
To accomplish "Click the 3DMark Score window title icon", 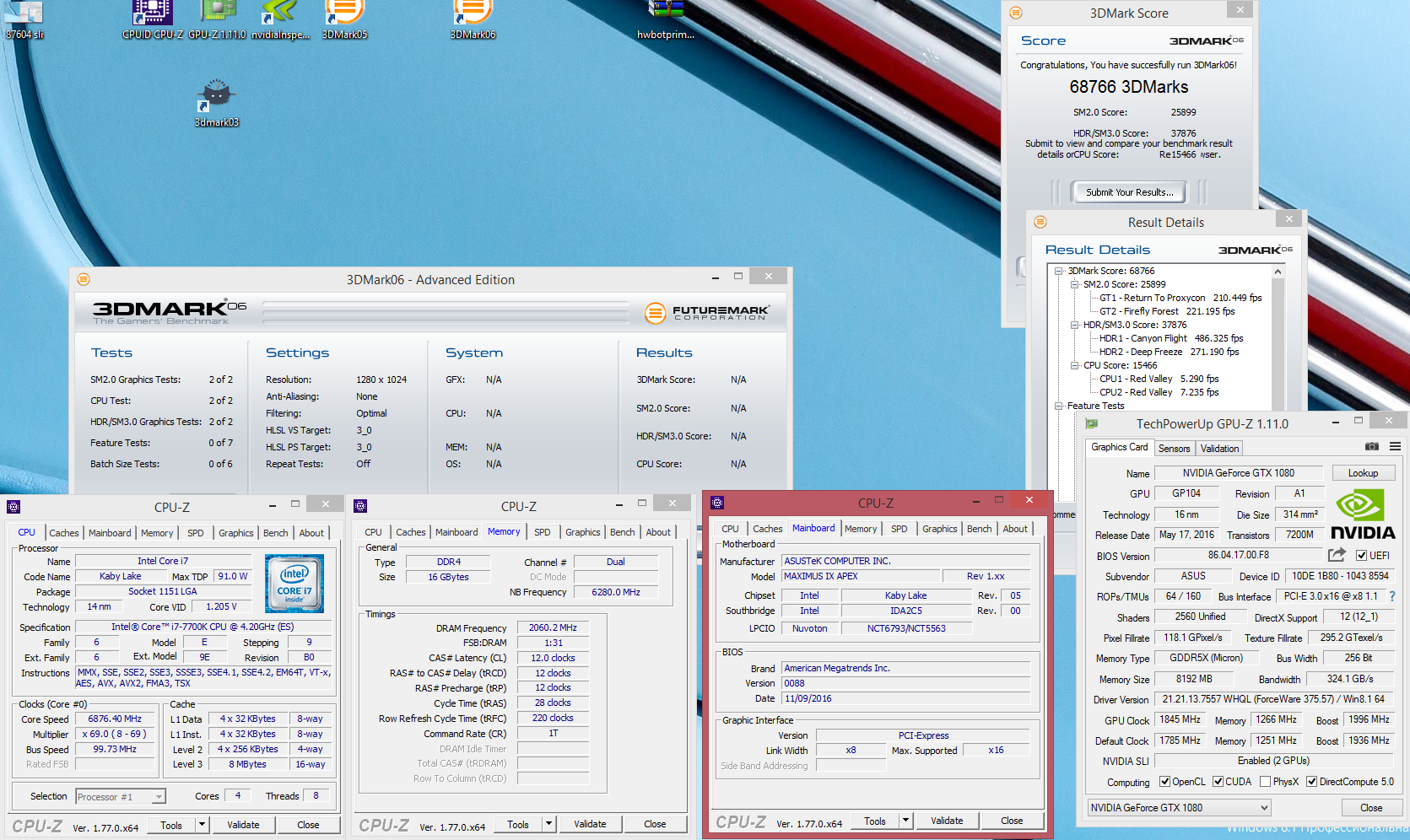I will coord(1016,13).
